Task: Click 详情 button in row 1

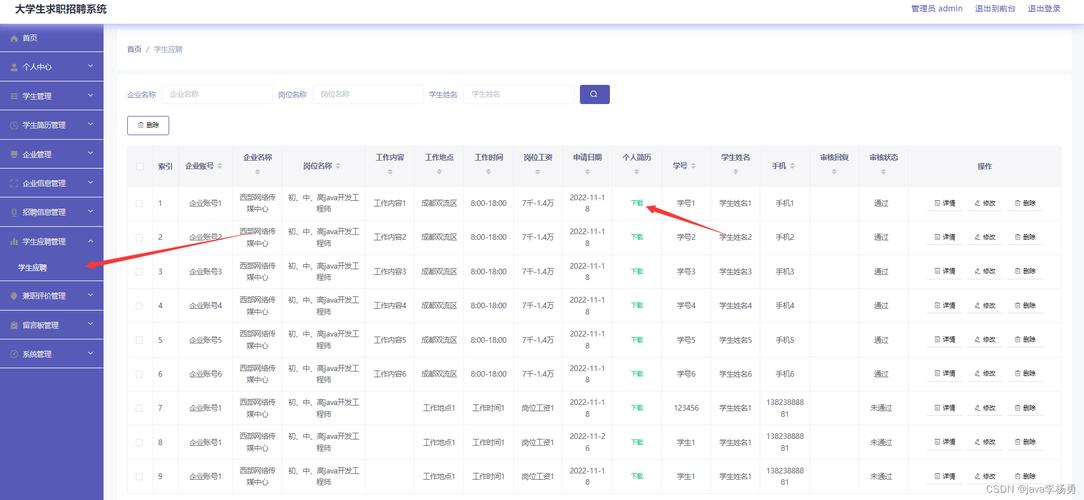Action: pyautogui.click(x=944, y=203)
